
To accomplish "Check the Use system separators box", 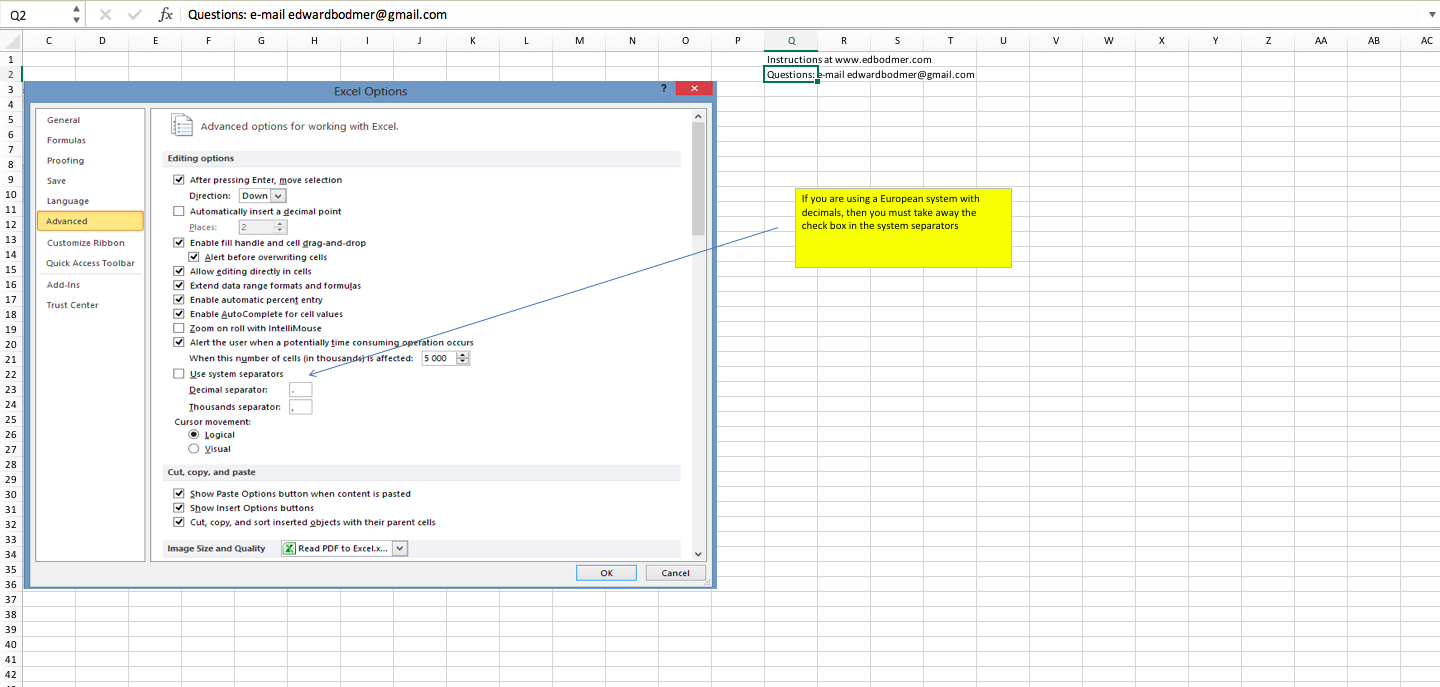I will [x=179, y=374].
